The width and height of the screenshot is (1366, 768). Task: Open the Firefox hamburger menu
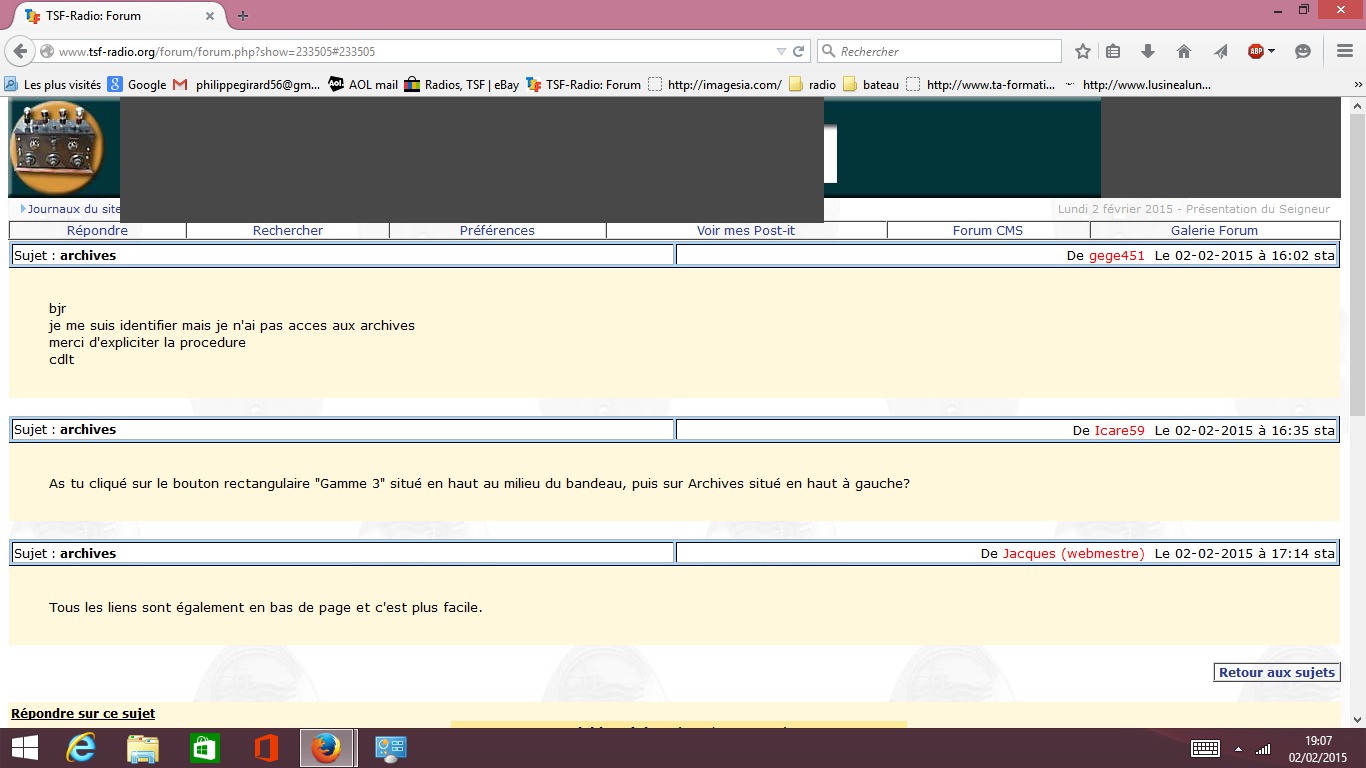1345,51
